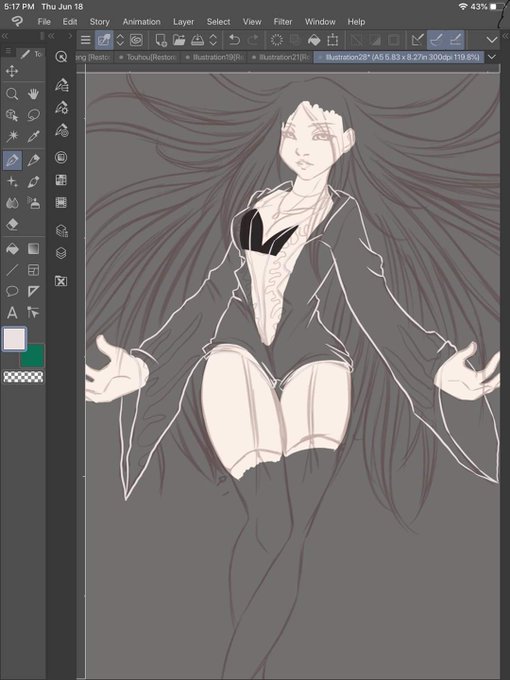Open the Layer Property palette icon
510x680 pixels.
pyautogui.click(x=61, y=230)
